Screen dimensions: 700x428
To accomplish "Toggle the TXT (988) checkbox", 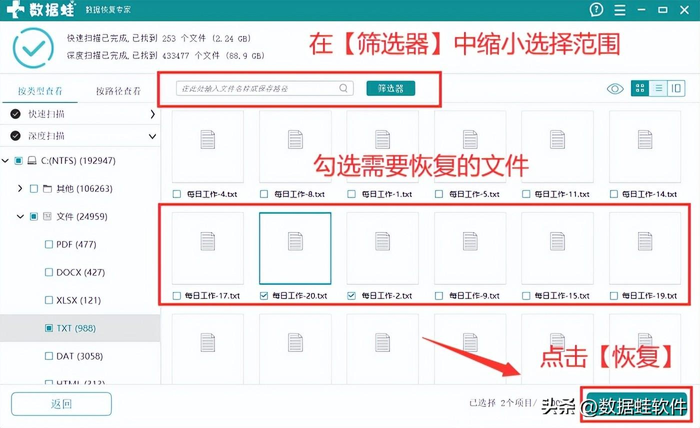I will 49,328.
